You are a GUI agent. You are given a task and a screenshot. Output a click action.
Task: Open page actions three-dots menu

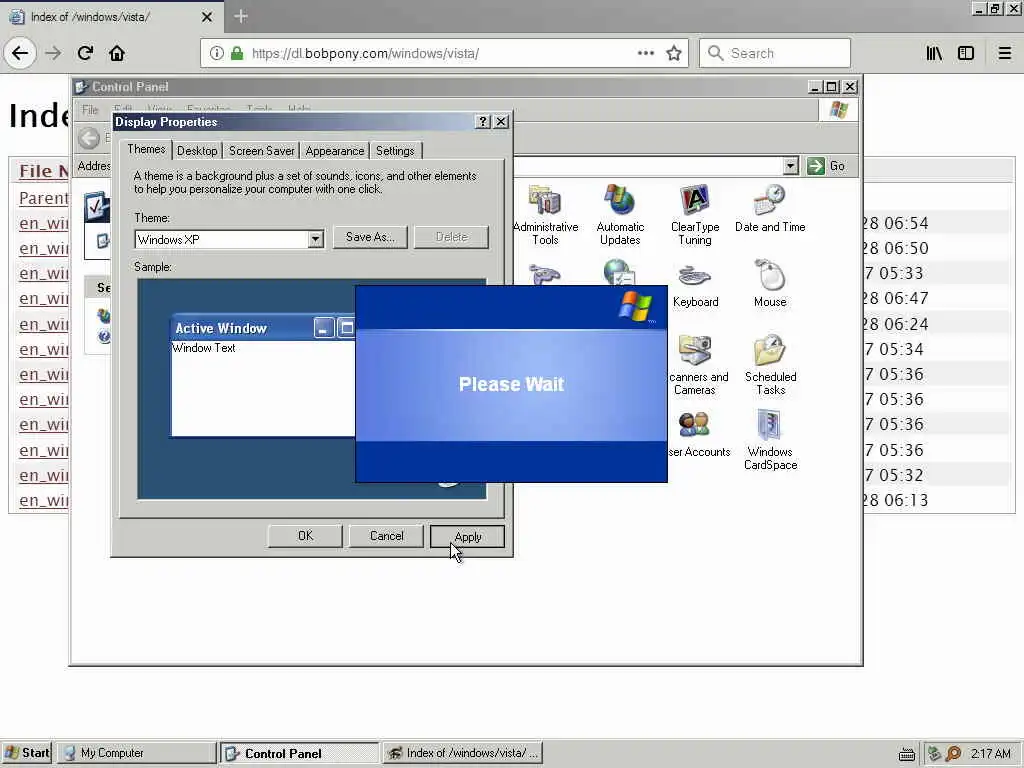point(645,53)
